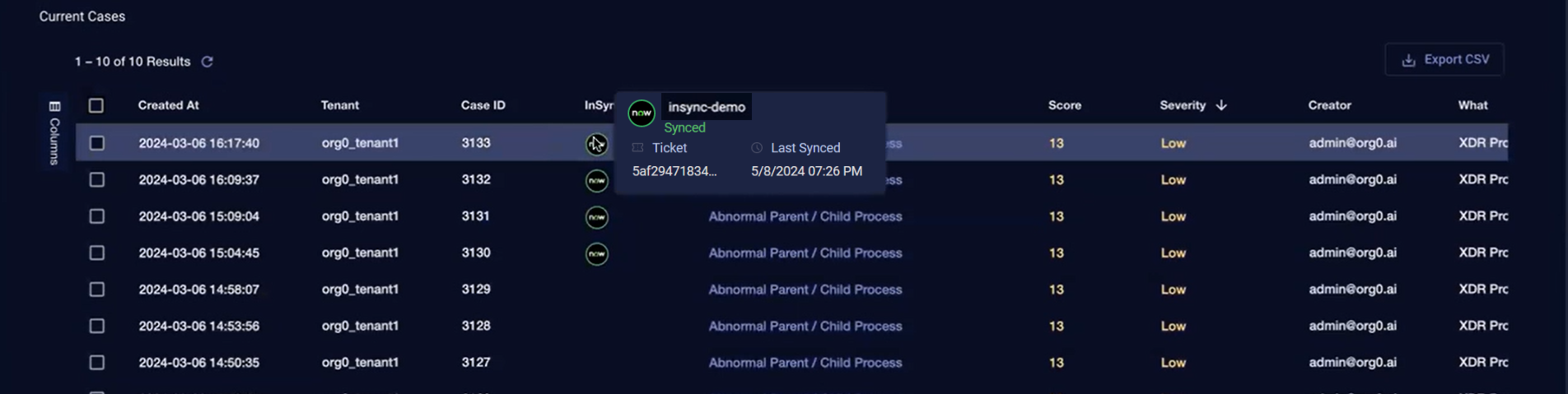The height and width of the screenshot is (394, 1568).
Task: Click the ServiceNow sync icon for case 3132
Action: point(596,180)
